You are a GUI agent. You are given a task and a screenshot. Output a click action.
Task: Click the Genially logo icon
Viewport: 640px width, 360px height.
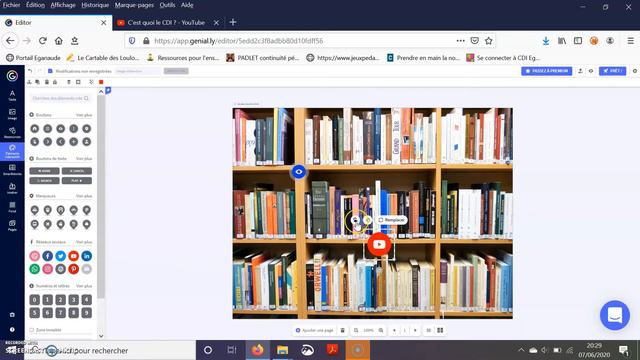tap(12, 76)
